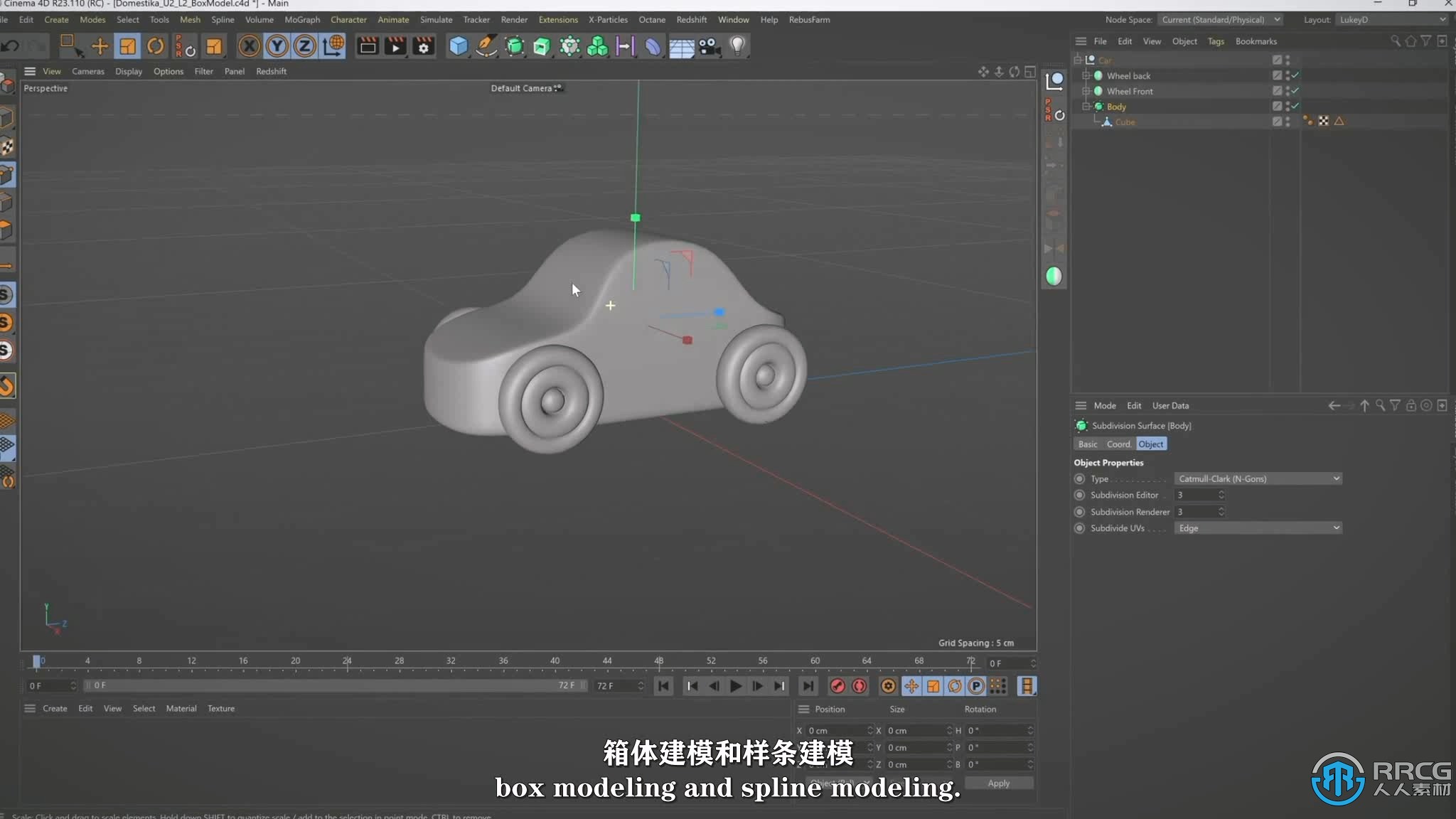Screen dimensions: 1456x819
Task: Select the Move tool in sidebar
Action: (x=99, y=45)
